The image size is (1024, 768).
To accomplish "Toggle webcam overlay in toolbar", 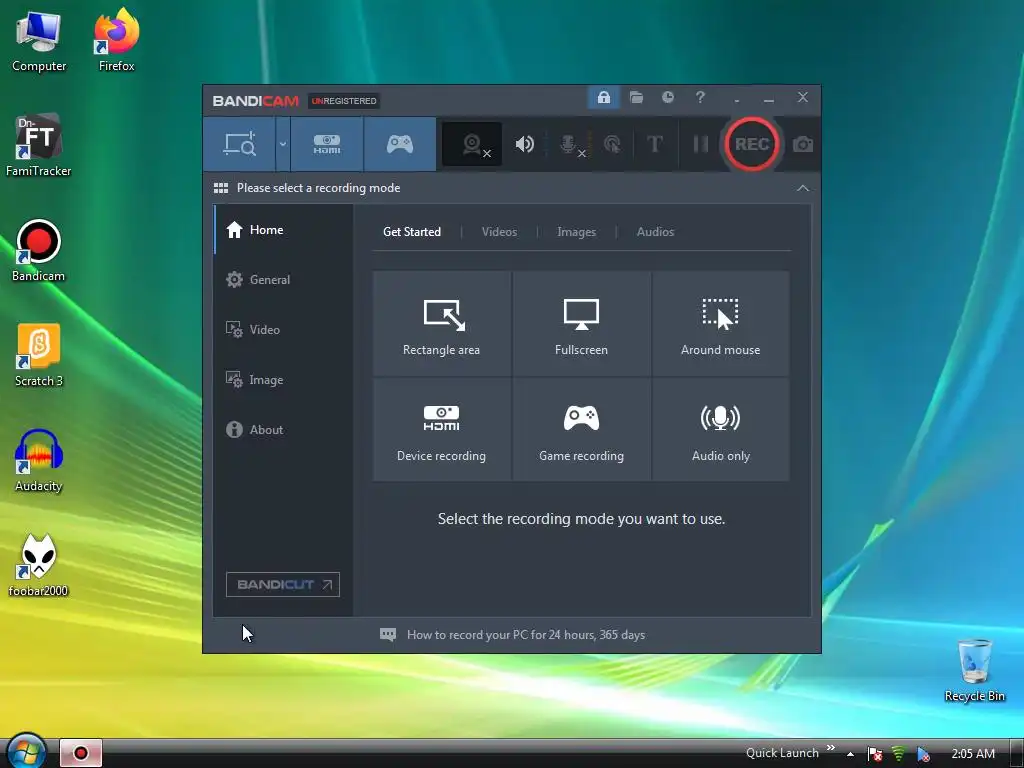I will (x=472, y=144).
